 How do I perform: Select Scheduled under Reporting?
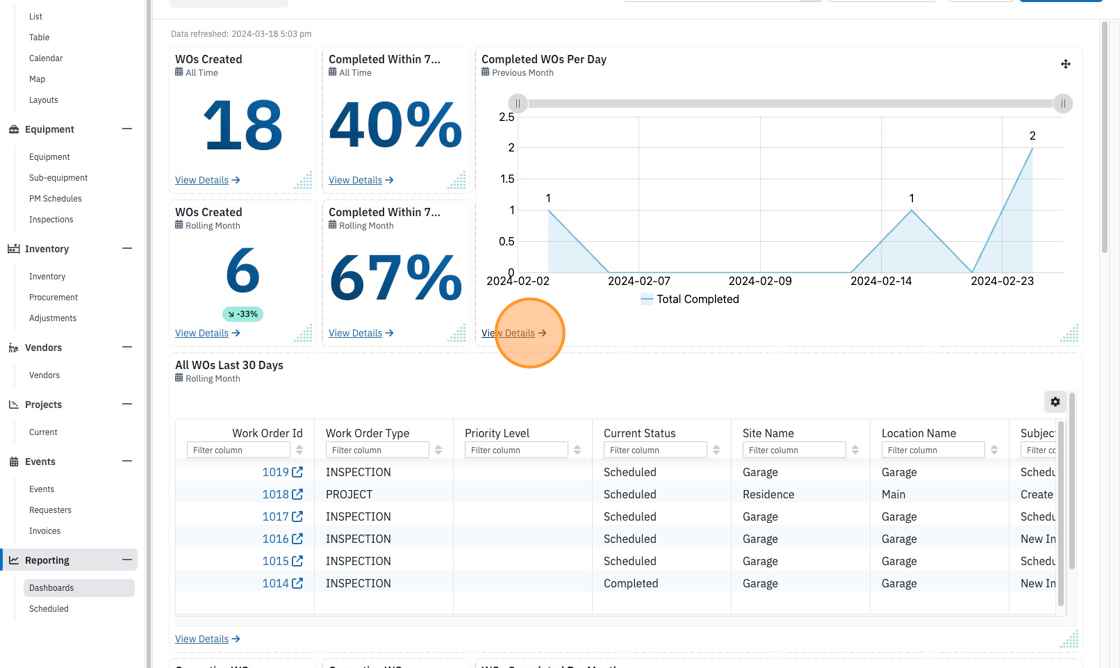[49, 609]
